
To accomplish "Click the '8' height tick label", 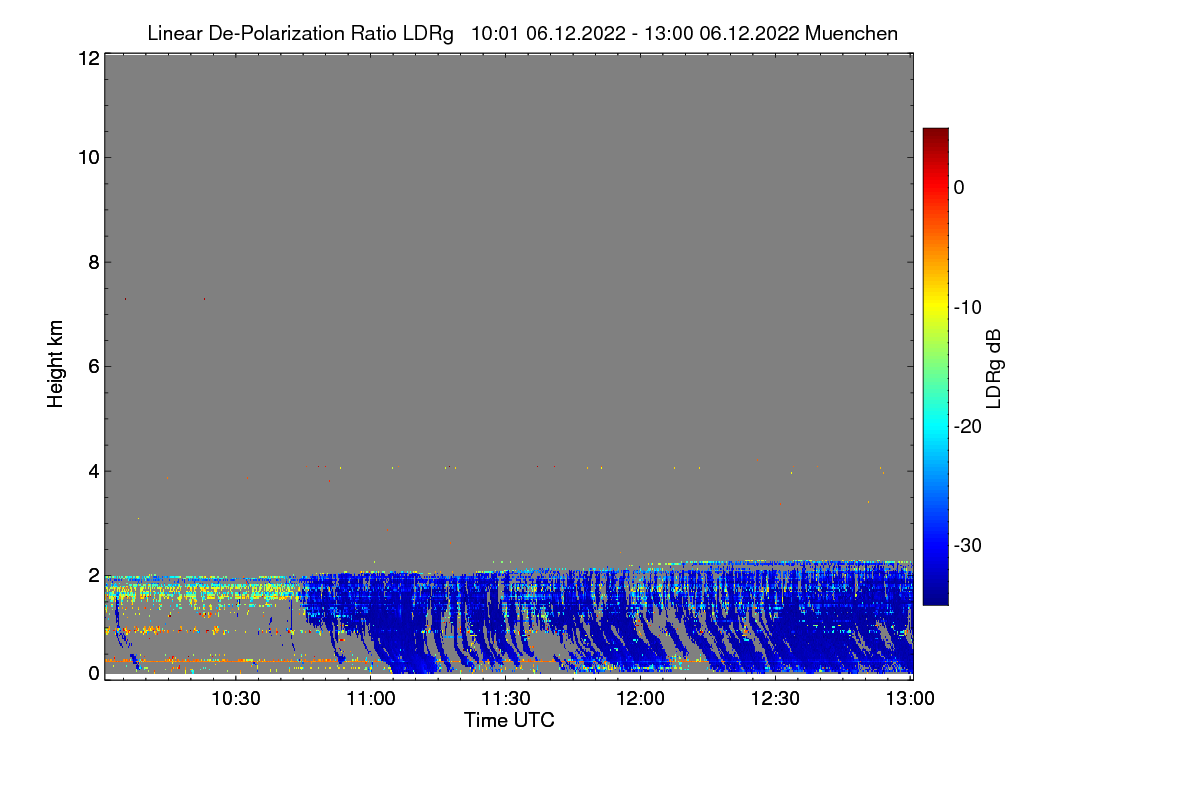I will pos(93,262).
